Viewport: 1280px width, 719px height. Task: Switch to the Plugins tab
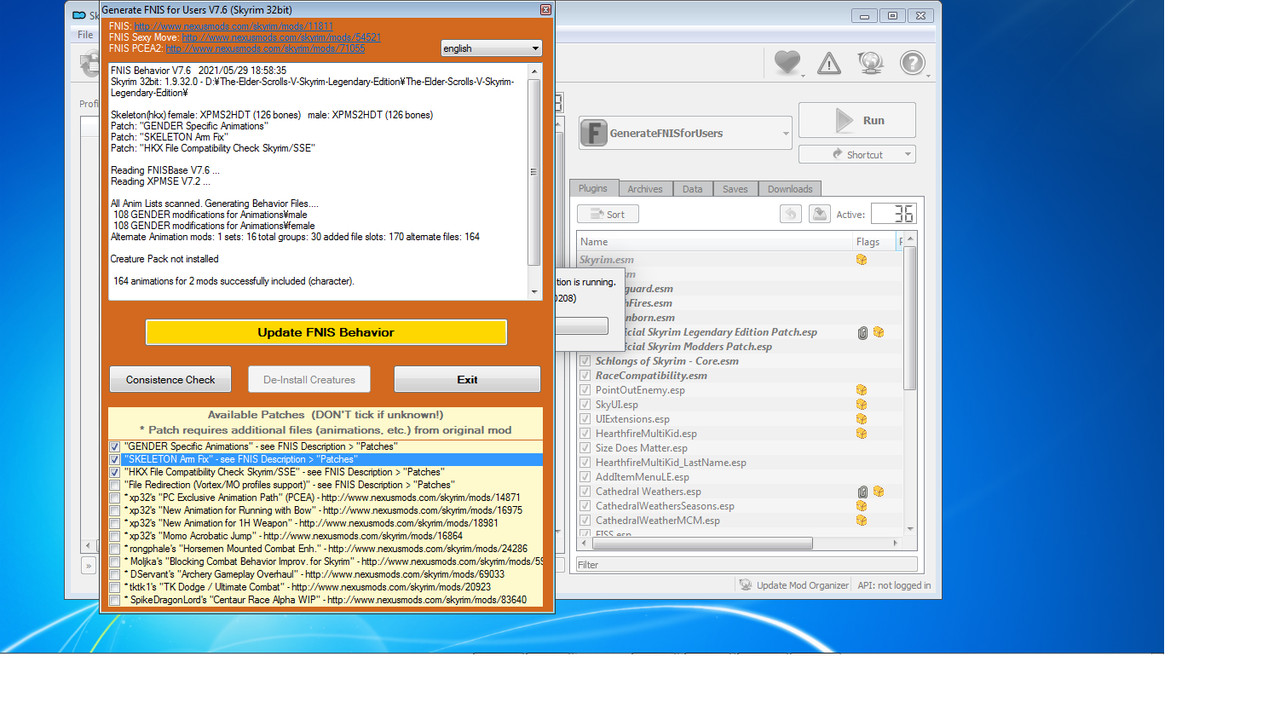(x=593, y=188)
